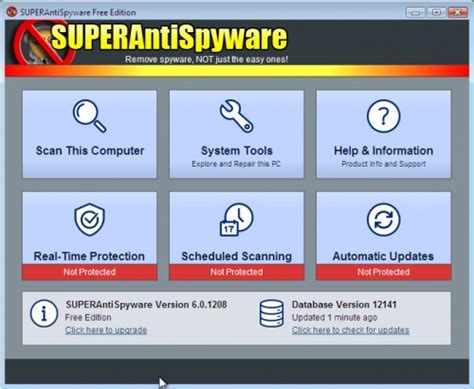474x389 pixels.
Task: Follow the Click here to upgrade link
Action: [x=106, y=330]
